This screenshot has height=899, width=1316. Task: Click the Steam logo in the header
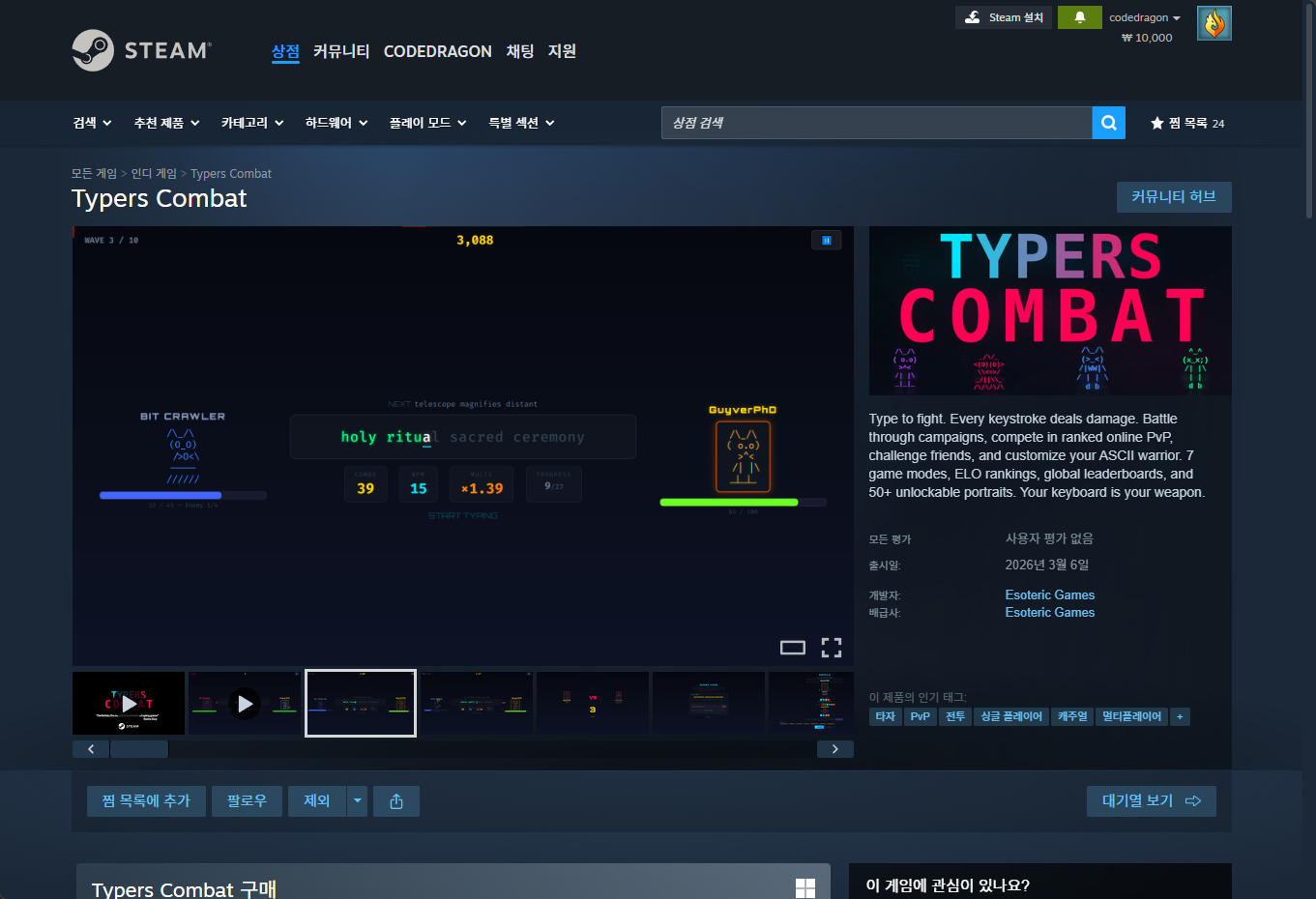tap(142, 50)
